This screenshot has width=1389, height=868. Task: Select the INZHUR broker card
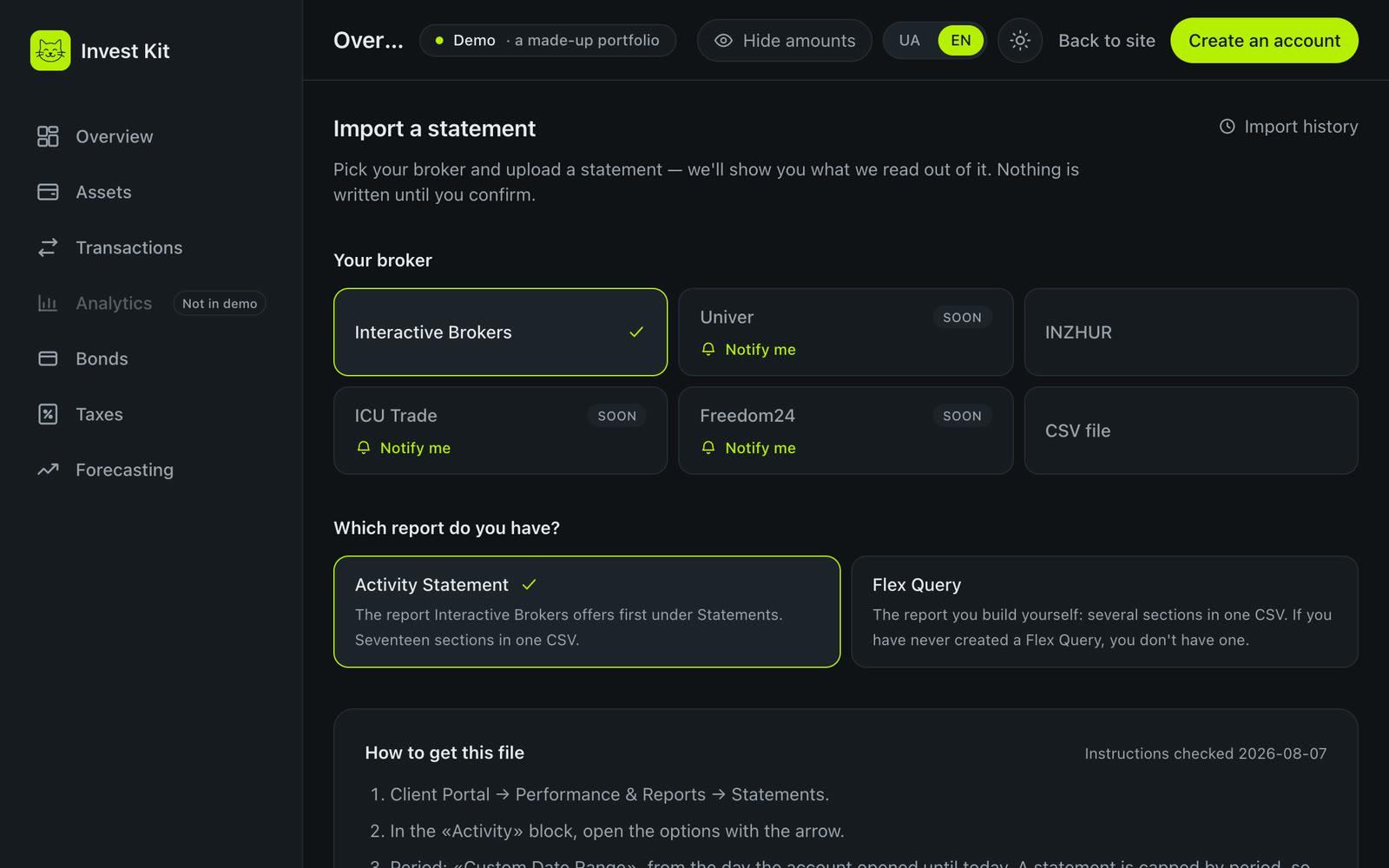(x=1191, y=332)
